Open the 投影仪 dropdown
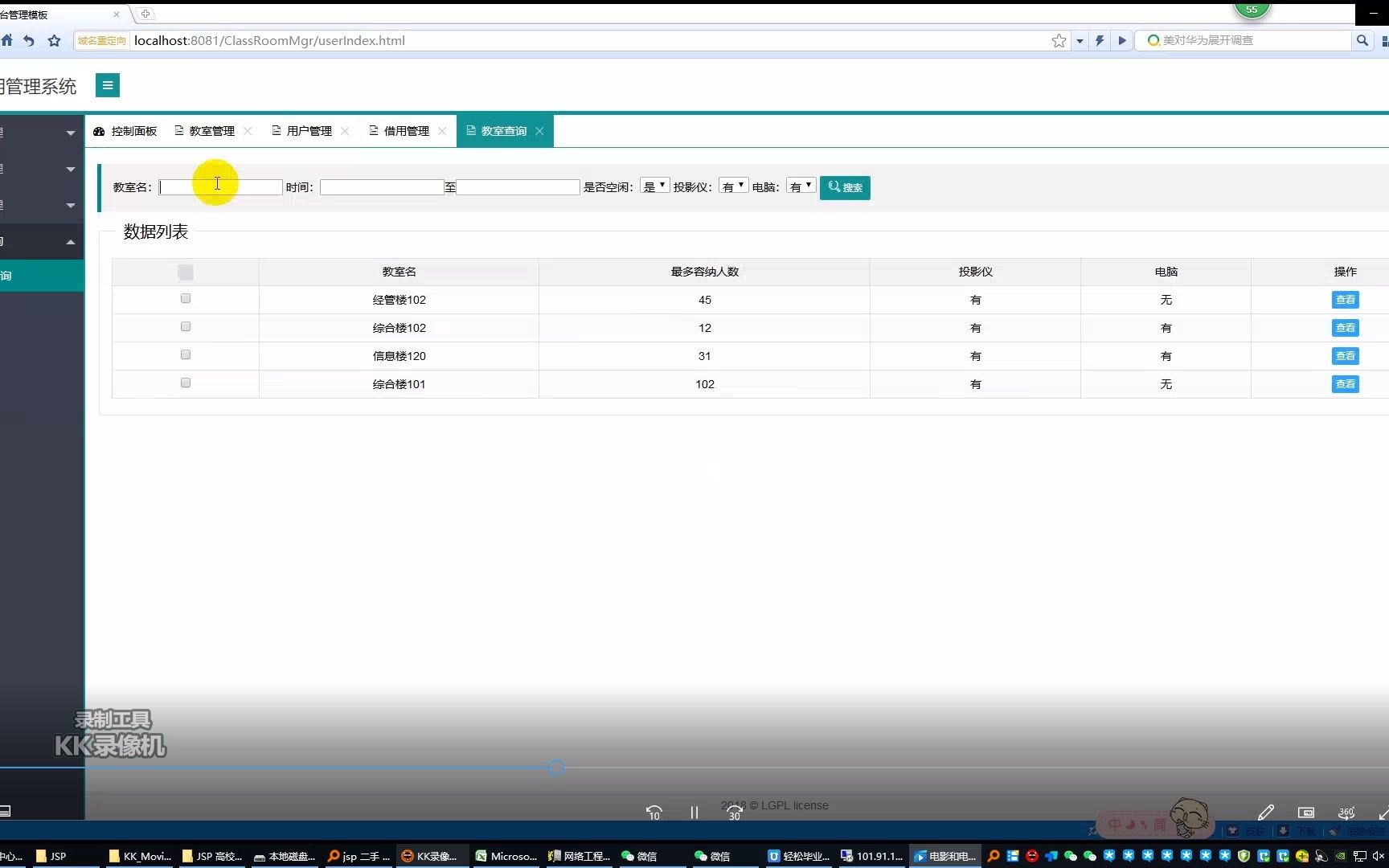Viewport: 1389px width, 868px height. tap(733, 186)
